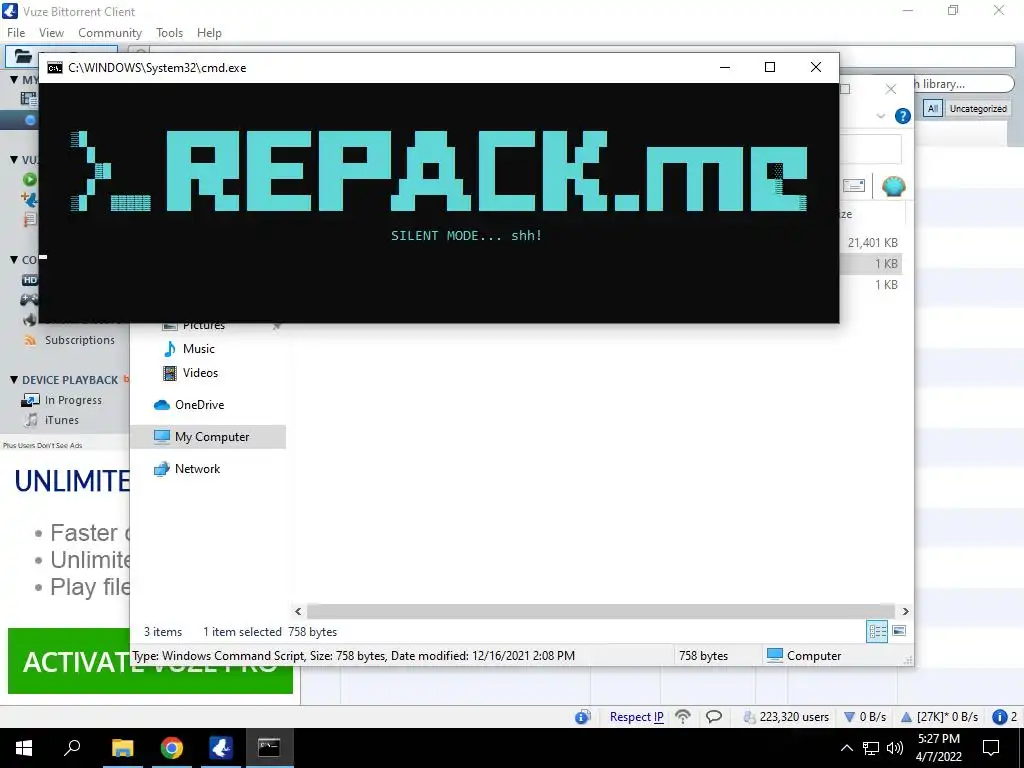Image resolution: width=1024 pixels, height=768 pixels.
Task: Click the Vuze taskbar icon
Action: (x=221, y=748)
